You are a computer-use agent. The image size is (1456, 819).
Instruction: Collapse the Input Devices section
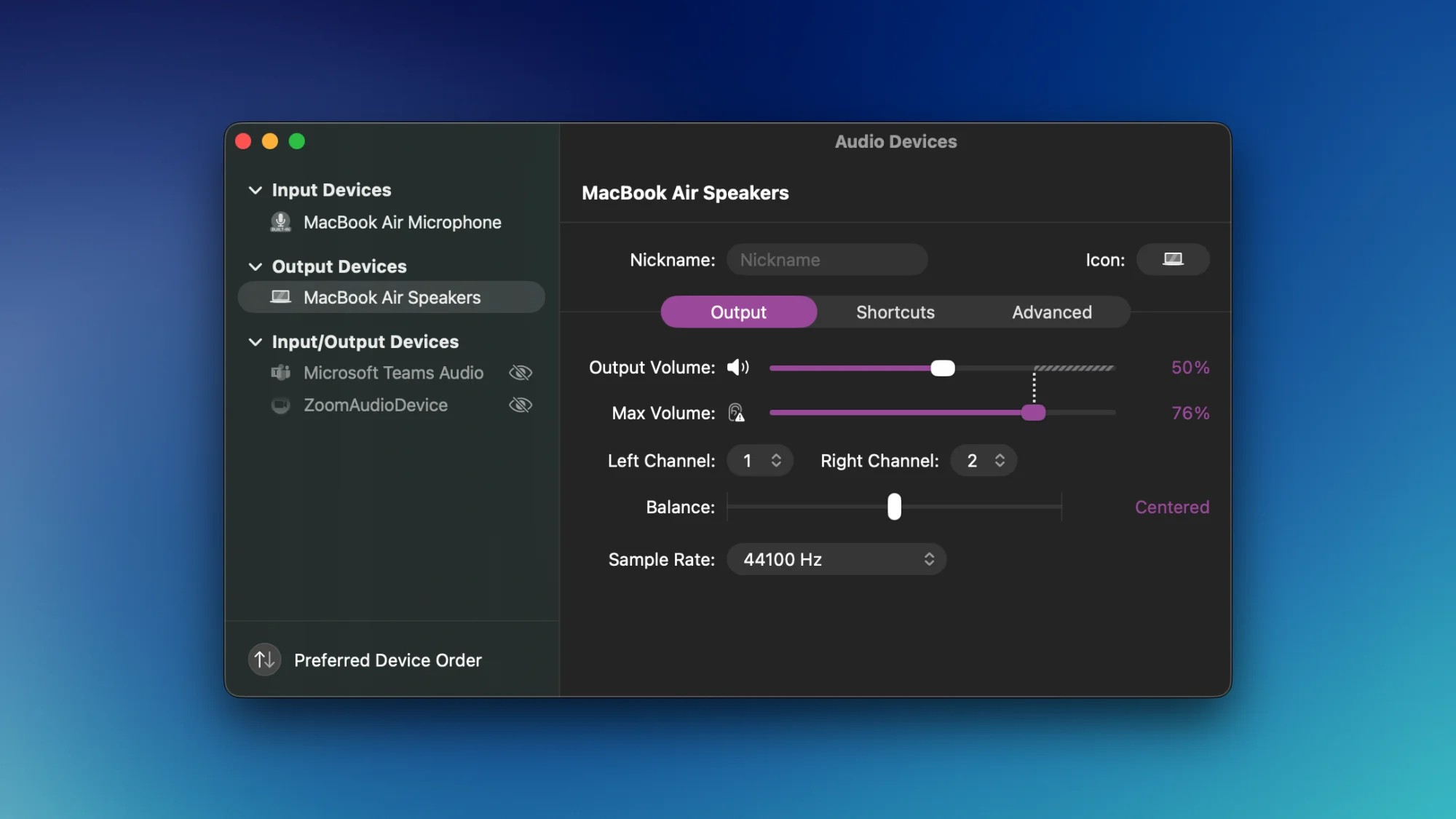point(256,190)
